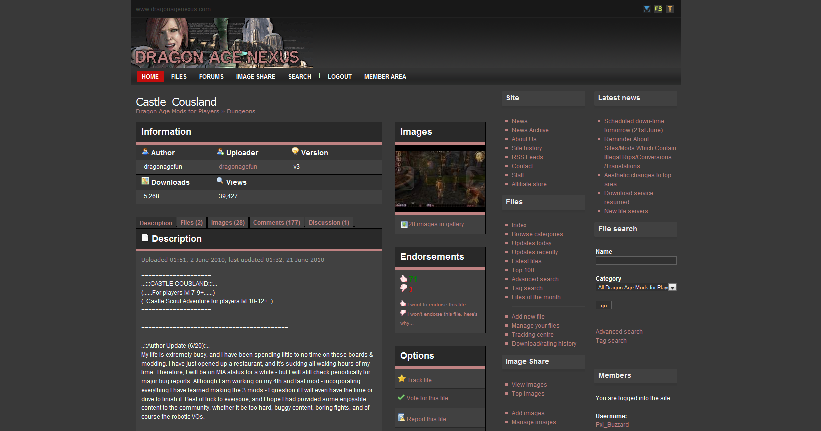Click the Track file link
This screenshot has width=821, height=431.
pyautogui.click(x=420, y=380)
